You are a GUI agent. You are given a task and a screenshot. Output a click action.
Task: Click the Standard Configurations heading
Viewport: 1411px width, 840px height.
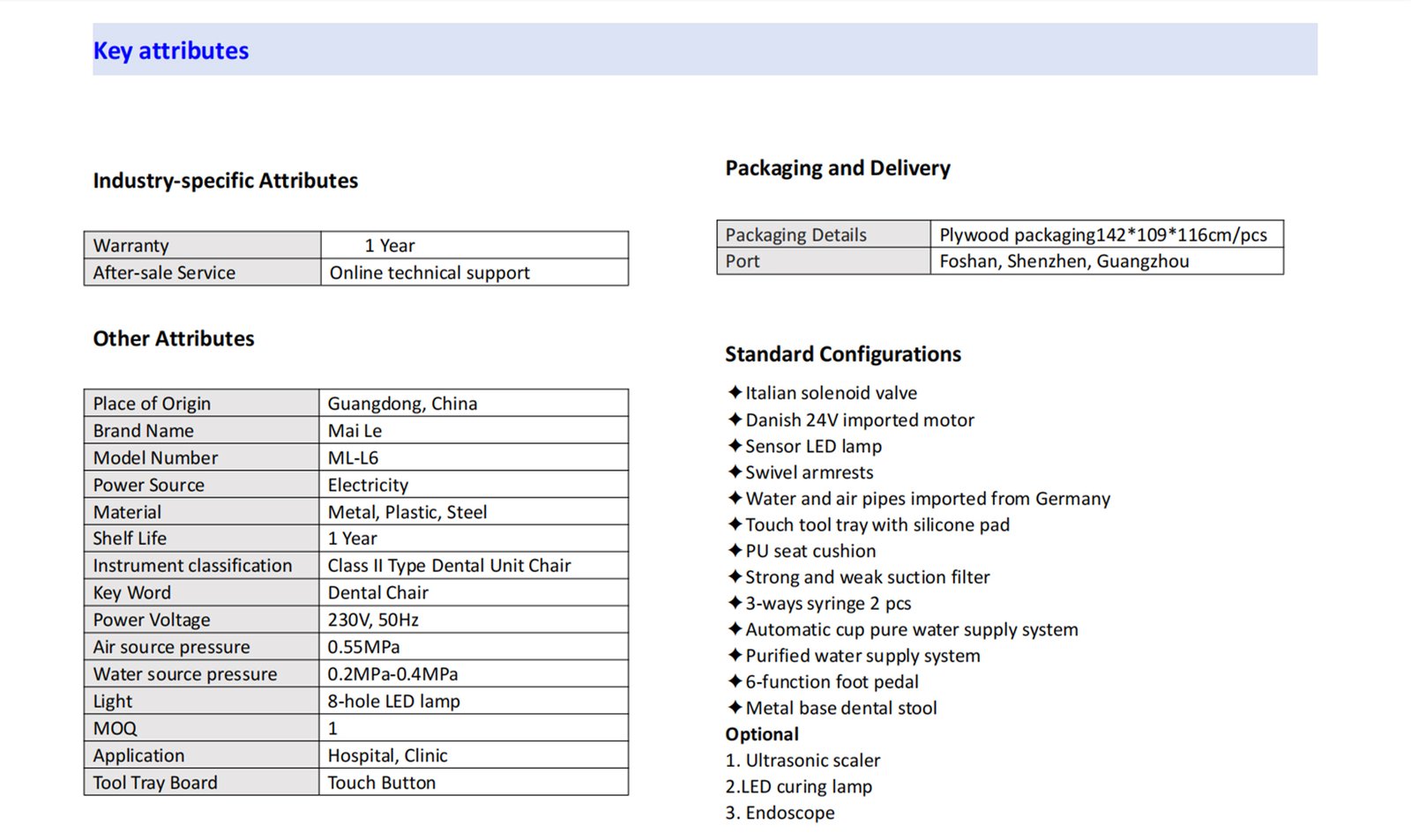[843, 354]
